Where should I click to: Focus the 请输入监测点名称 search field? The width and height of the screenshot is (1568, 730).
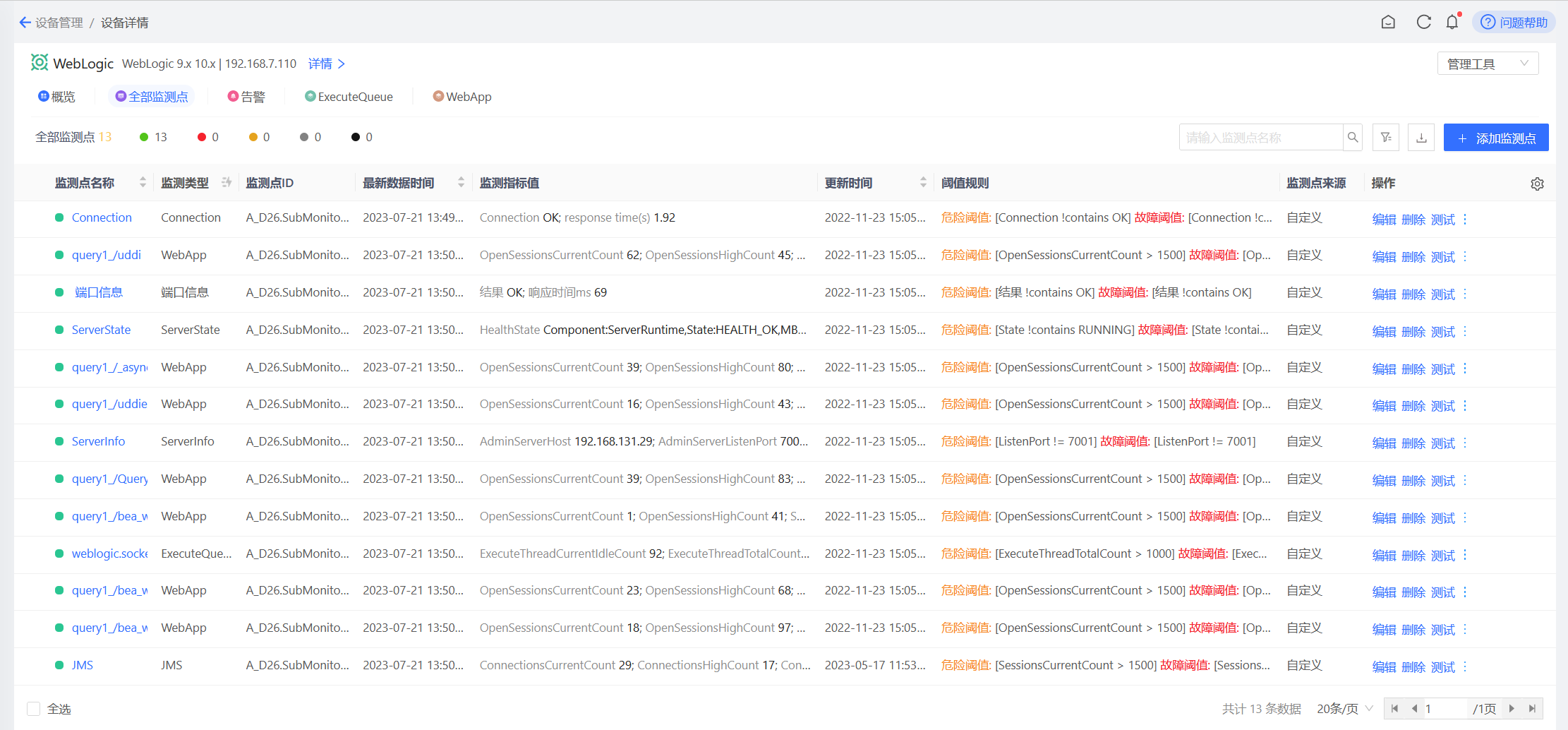coord(1260,137)
